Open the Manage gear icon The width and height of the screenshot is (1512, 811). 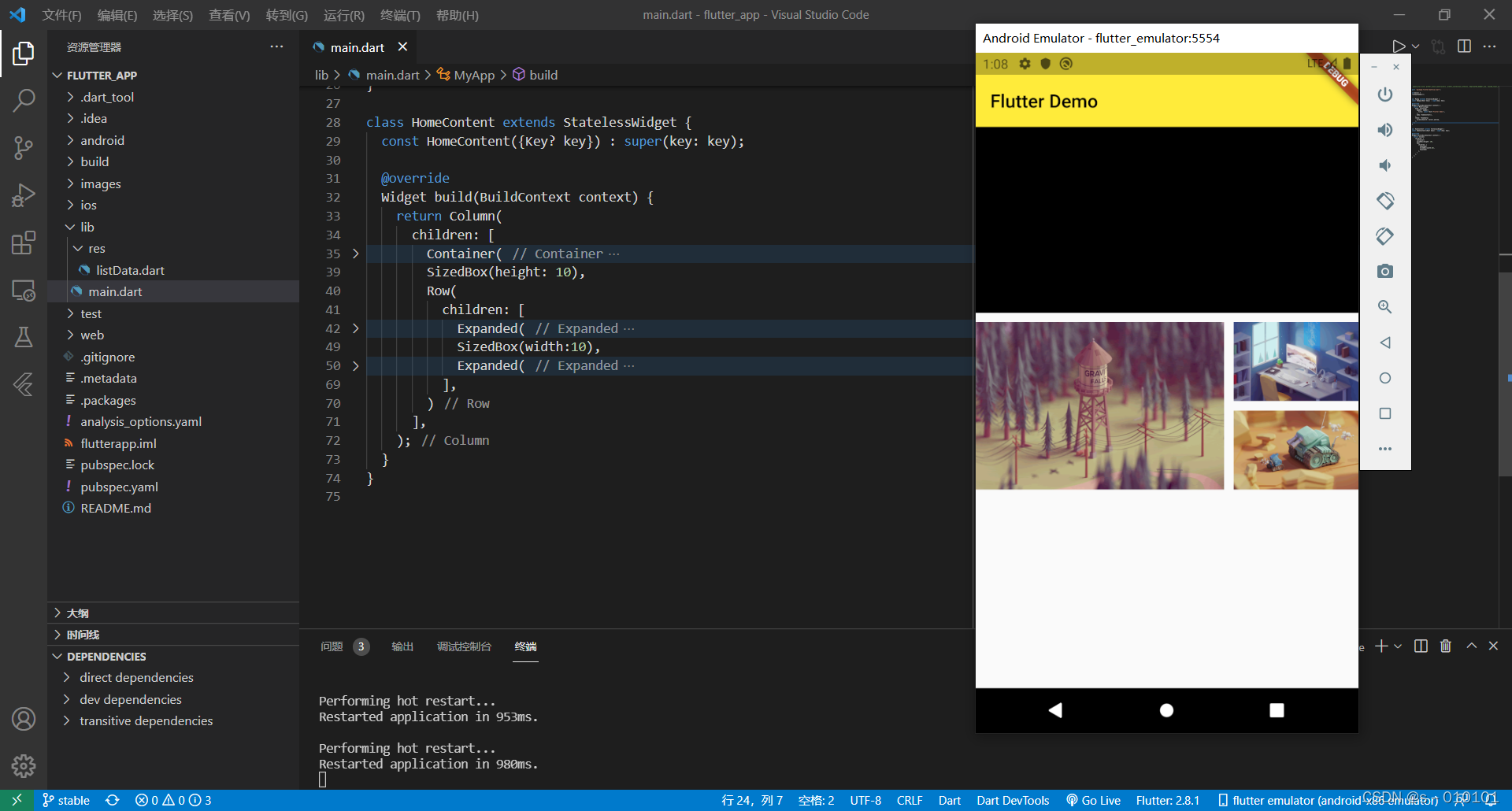point(24,765)
